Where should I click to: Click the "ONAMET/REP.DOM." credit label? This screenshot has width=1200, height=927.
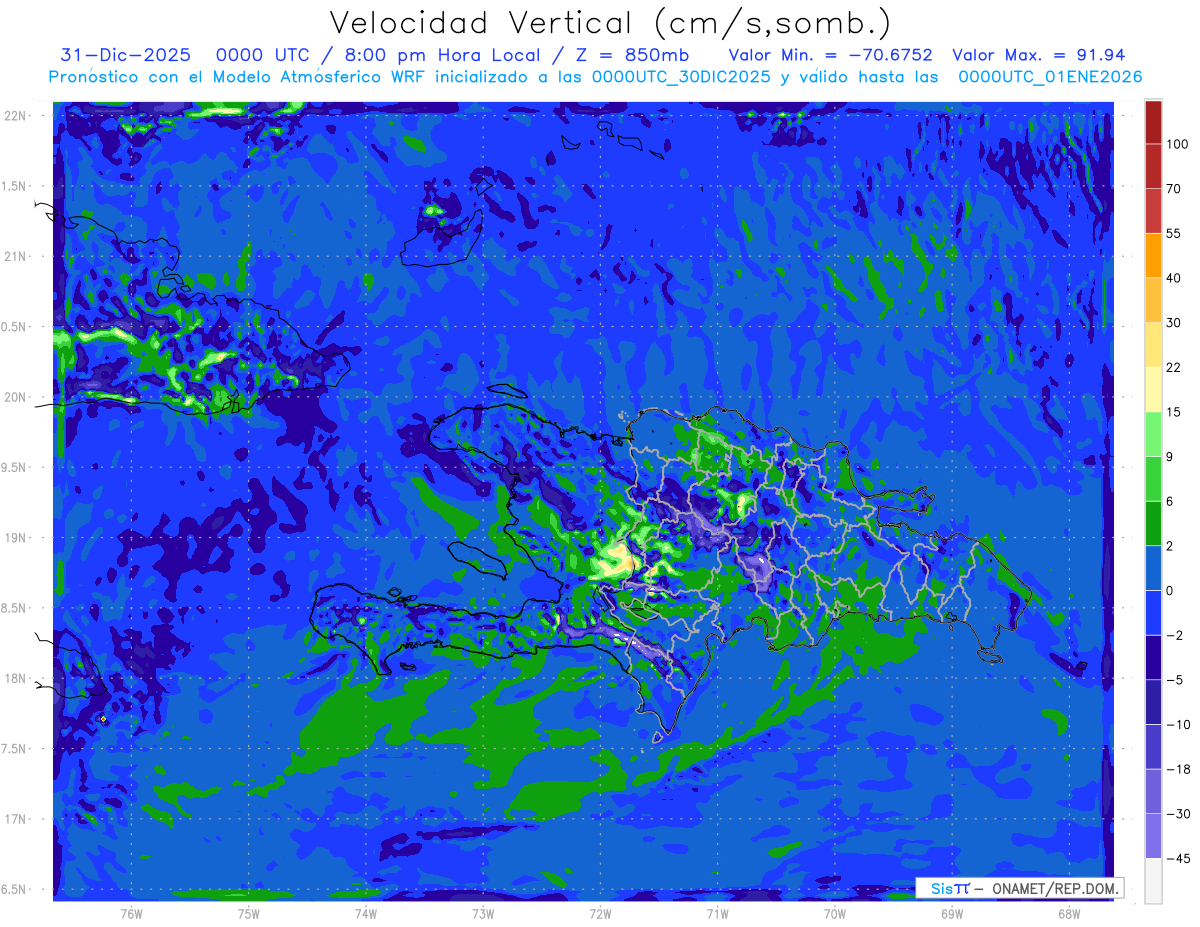click(1054, 888)
